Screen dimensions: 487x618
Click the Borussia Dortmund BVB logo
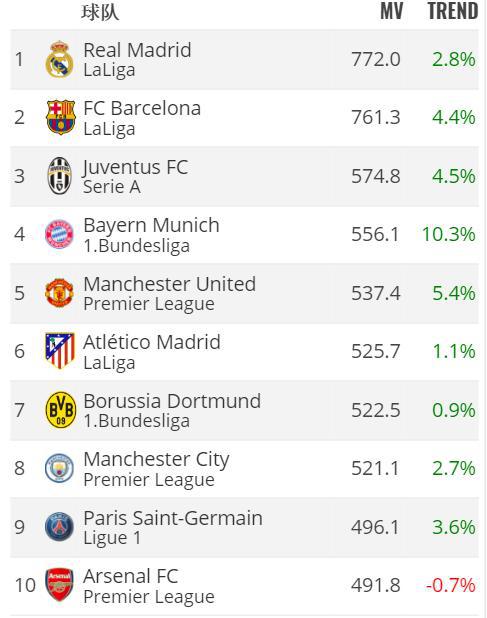(x=61, y=410)
